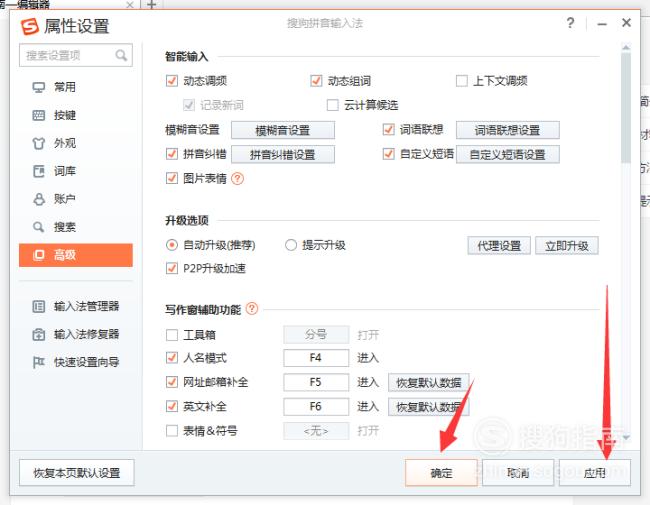The height and width of the screenshot is (505, 650).
Task: Open the 搜索 magnifier icon in sidebar
Action: [39, 227]
